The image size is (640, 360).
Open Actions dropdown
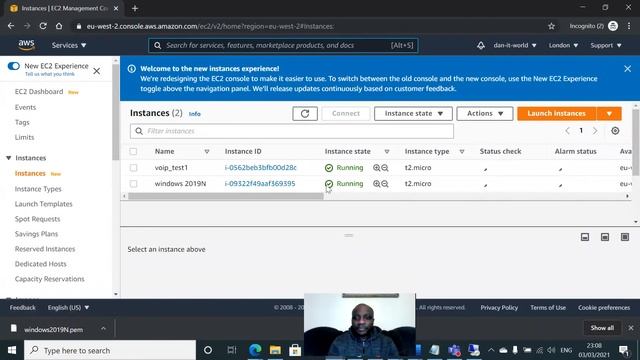[x=484, y=113]
